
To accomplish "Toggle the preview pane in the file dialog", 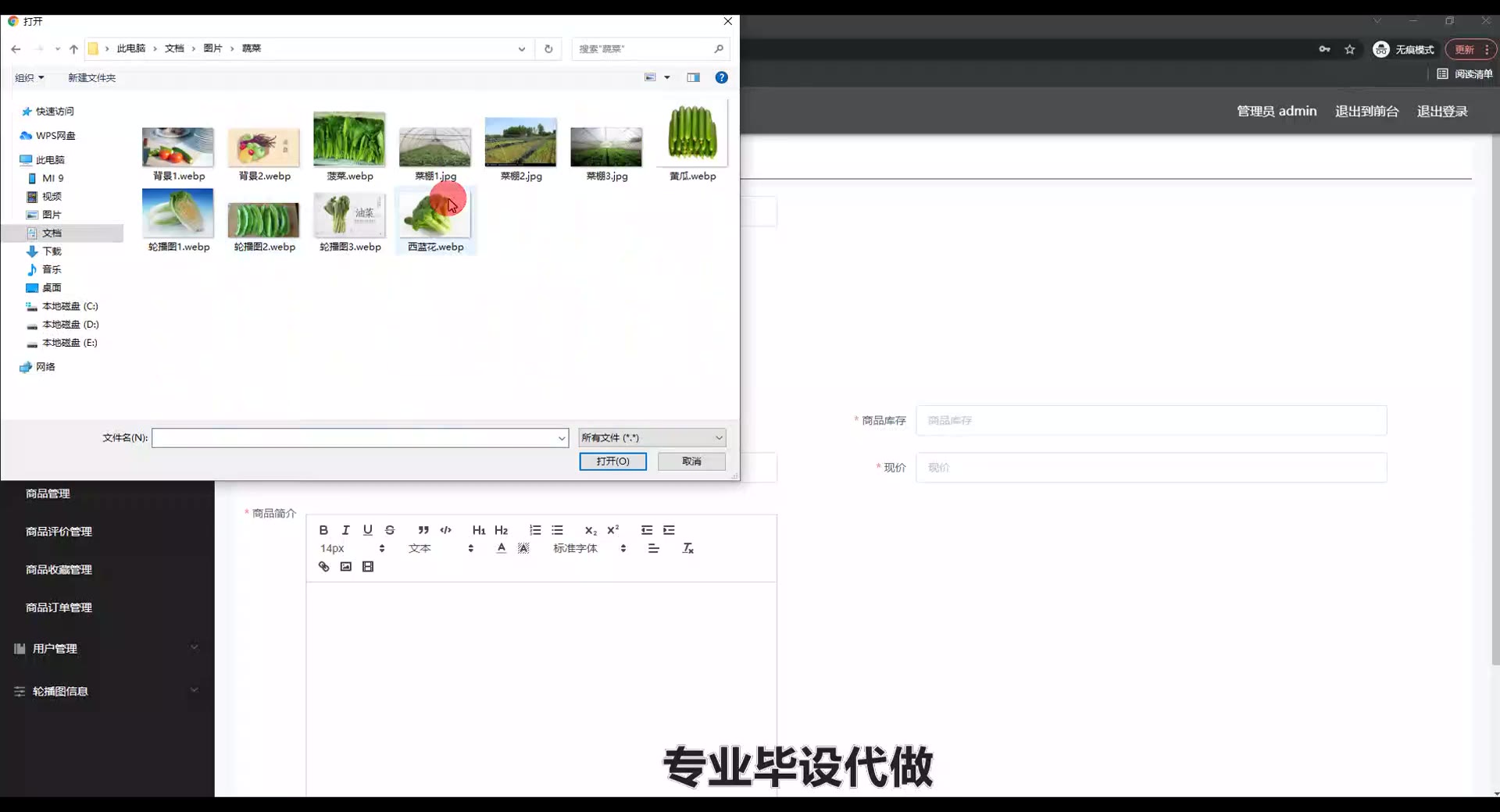I will click(693, 77).
